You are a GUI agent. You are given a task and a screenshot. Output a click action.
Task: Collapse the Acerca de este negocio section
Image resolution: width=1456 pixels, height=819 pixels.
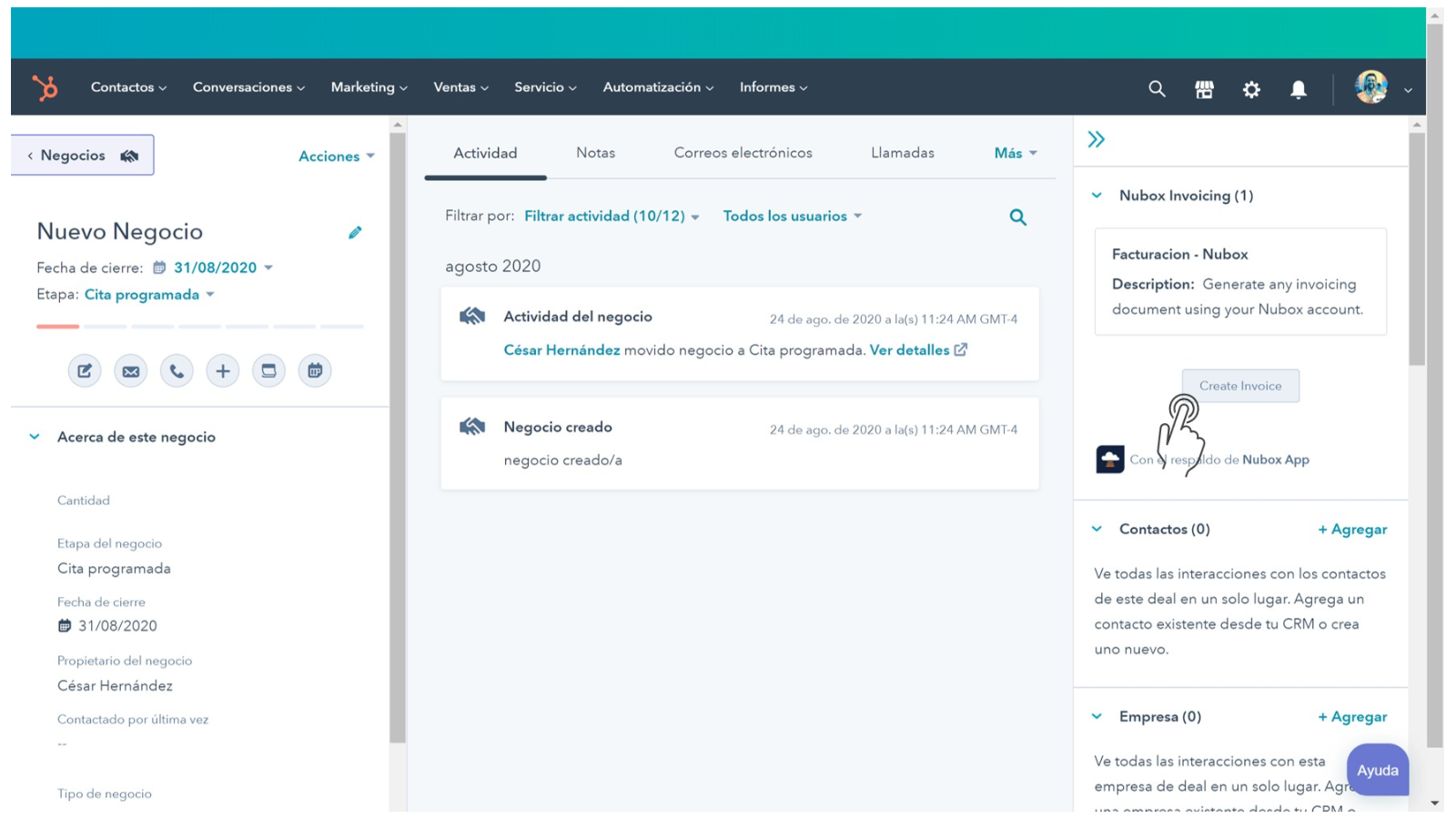(34, 437)
